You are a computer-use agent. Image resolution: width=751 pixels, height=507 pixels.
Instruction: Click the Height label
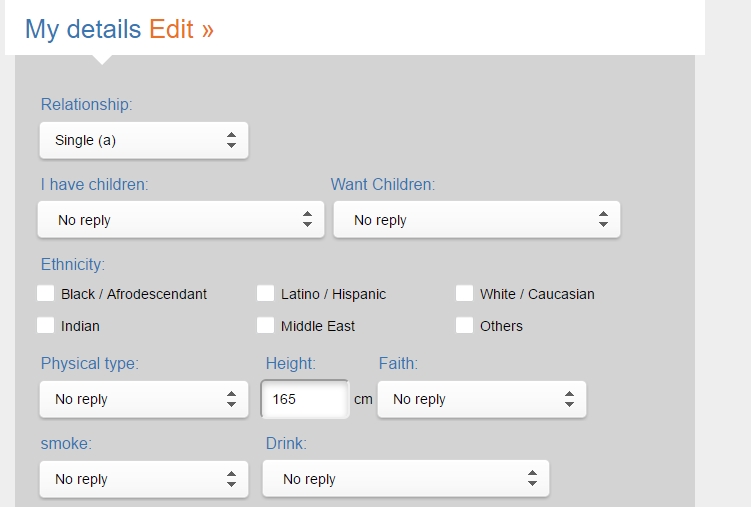click(x=290, y=363)
